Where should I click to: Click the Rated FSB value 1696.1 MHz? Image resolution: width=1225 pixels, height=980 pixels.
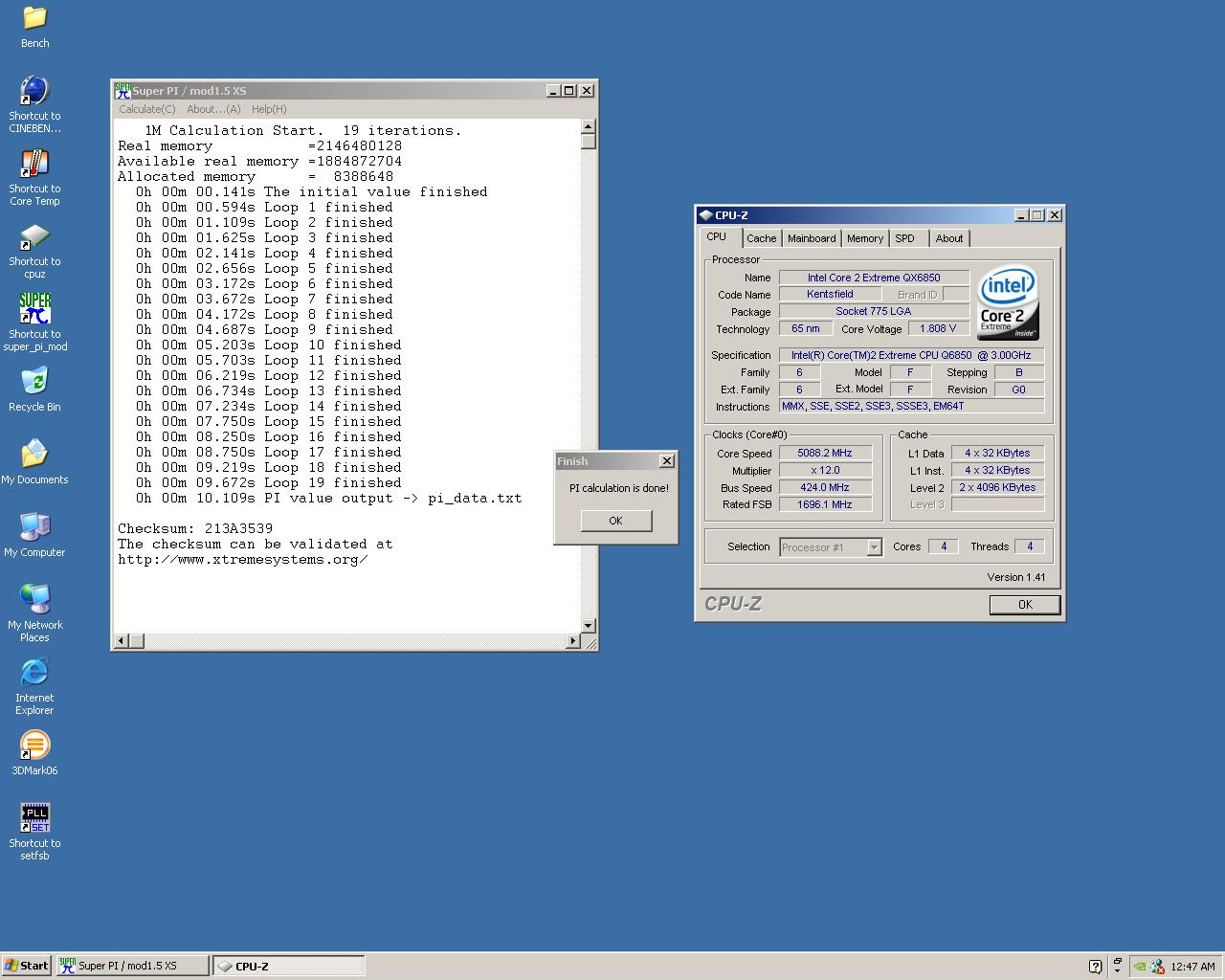pyautogui.click(x=825, y=504)
